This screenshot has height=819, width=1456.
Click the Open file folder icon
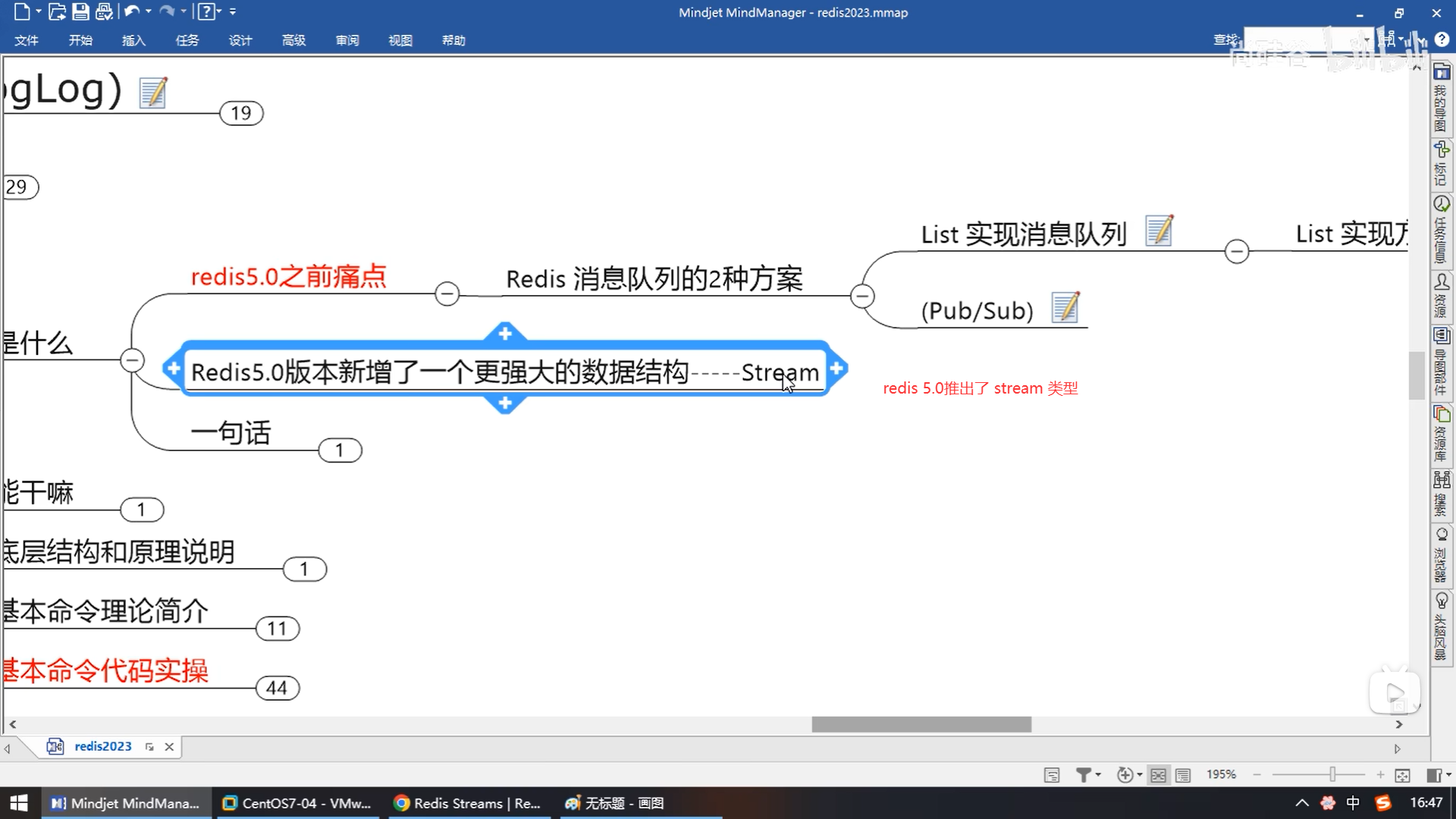57,11
